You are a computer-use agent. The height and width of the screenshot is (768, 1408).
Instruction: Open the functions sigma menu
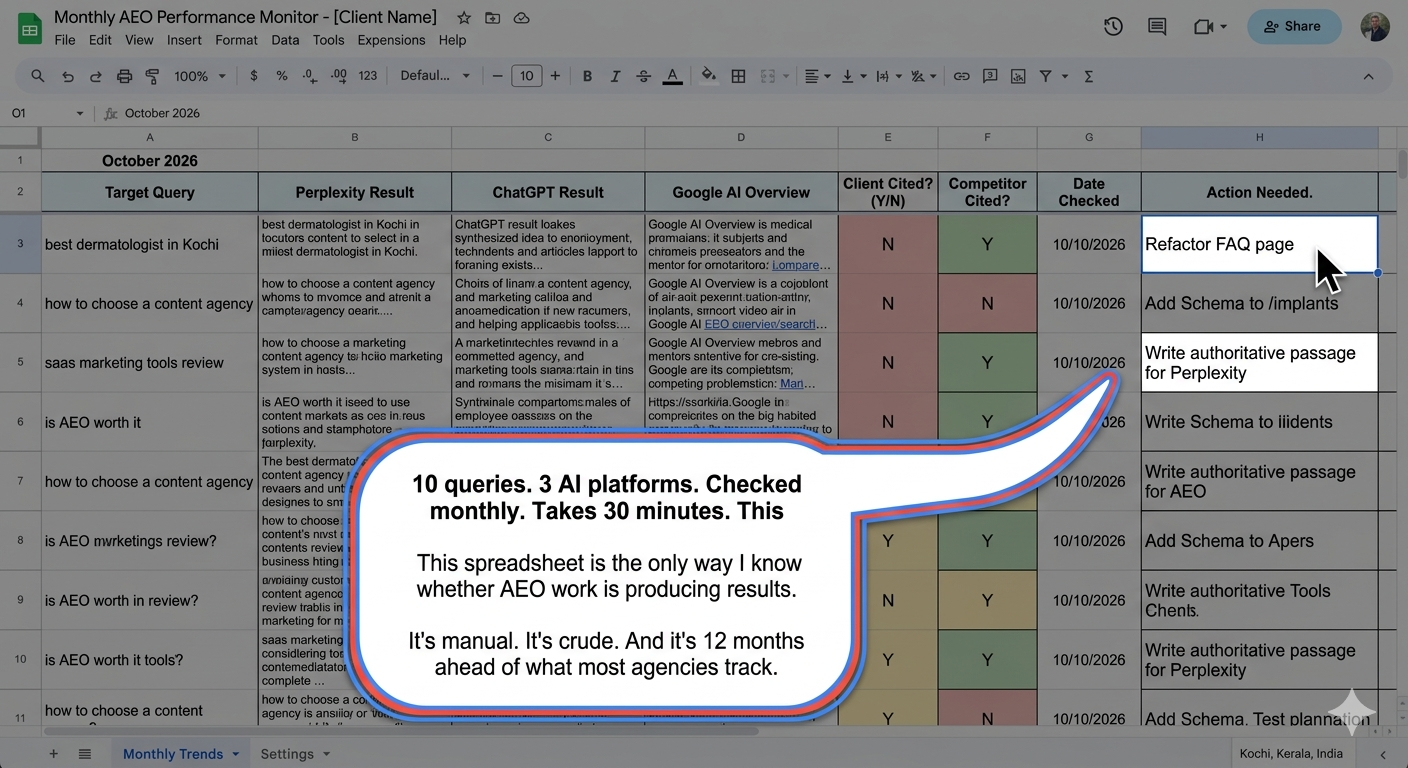coord(1089,76)
